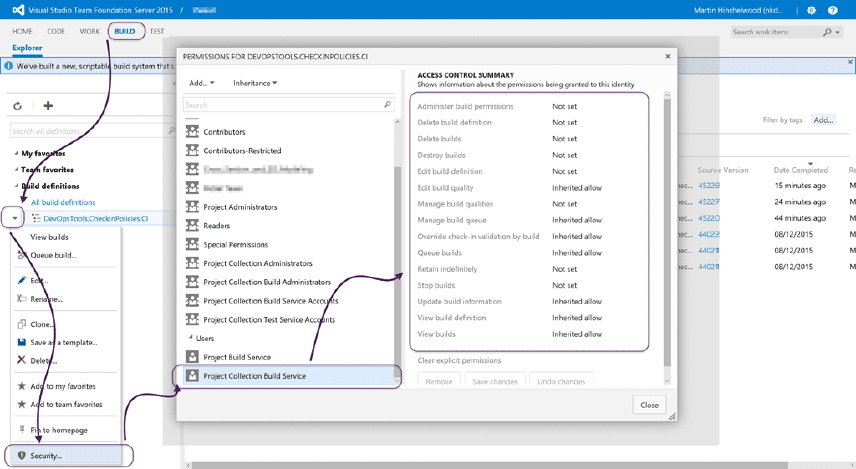The height and width of the screenshot is (469, 856).
Task: Click the Contributors-Restricted group icon
Action: 192,150
